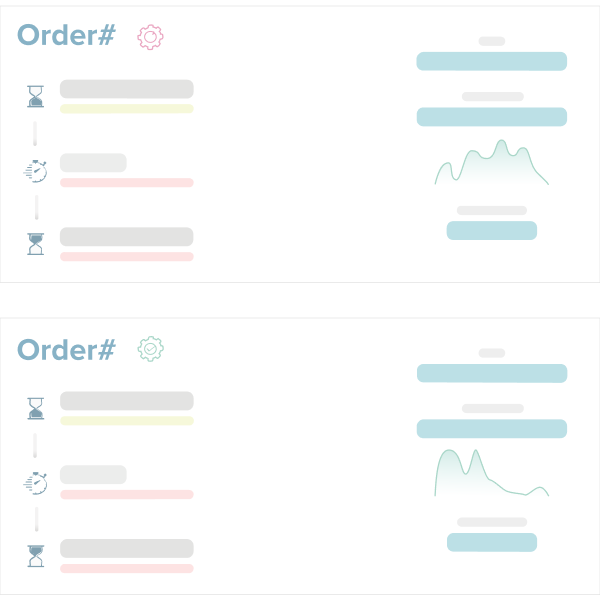Click the stopwatch icon in top card

[x=35, y=171]
